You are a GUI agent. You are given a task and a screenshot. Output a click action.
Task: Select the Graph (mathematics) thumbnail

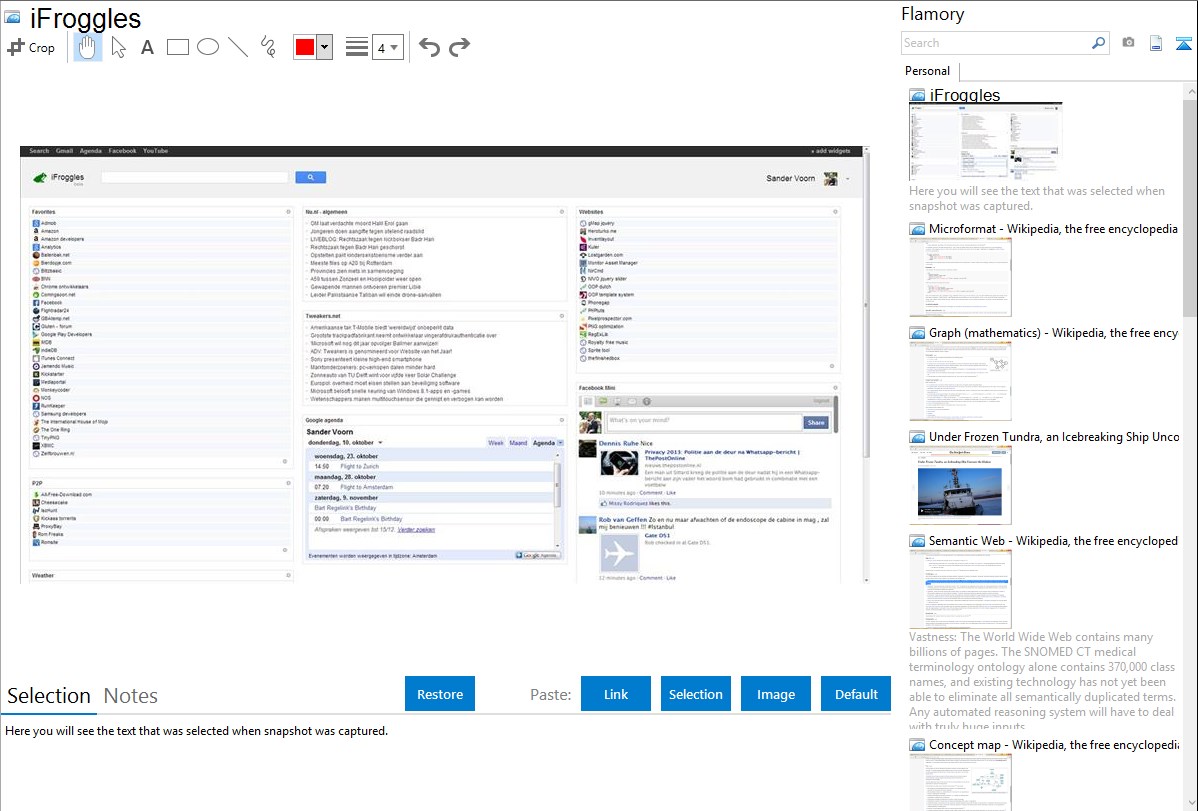[960, 381]
